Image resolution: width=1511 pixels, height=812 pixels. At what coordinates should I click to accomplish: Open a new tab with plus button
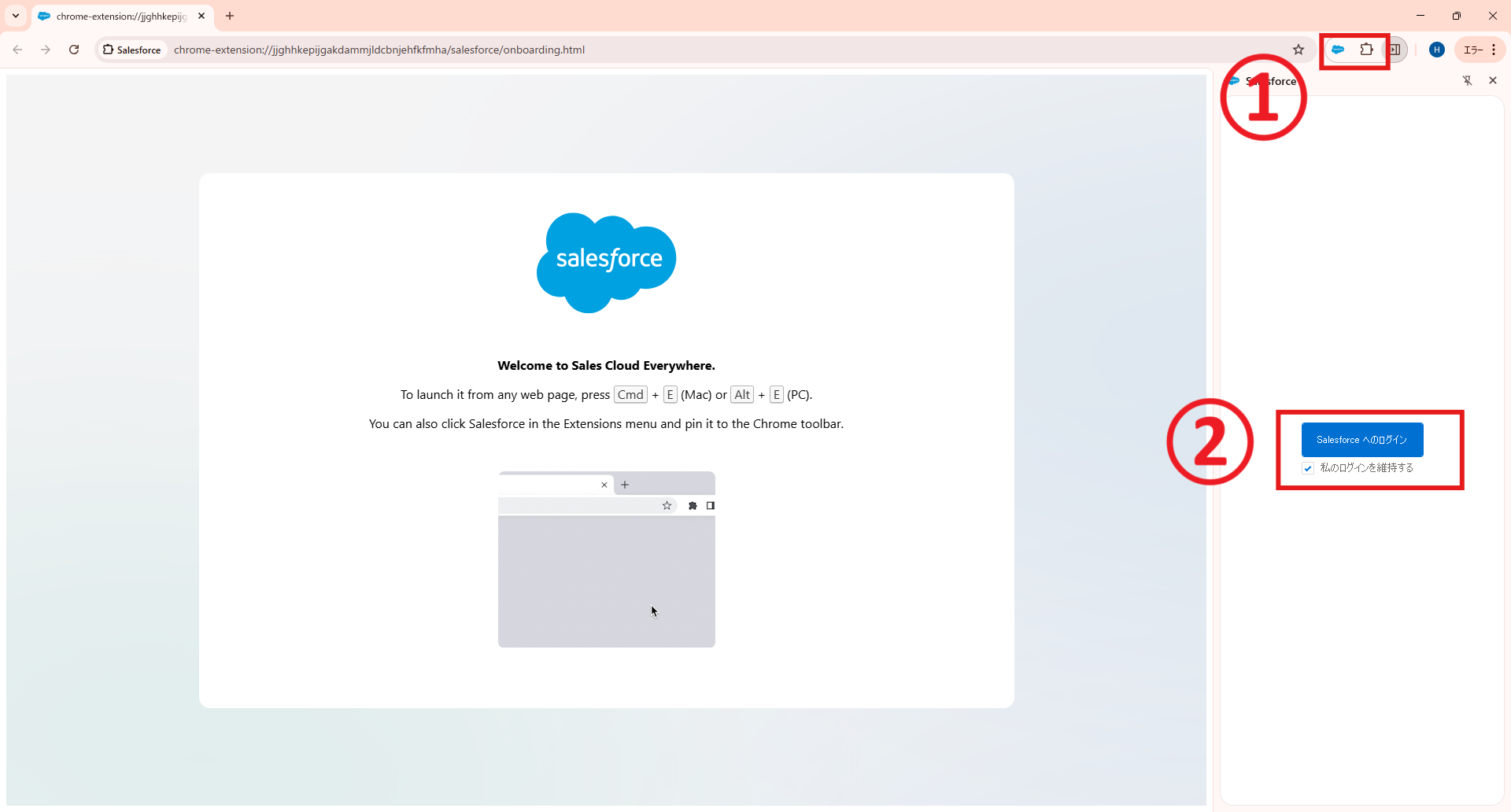tap(230, 16)
